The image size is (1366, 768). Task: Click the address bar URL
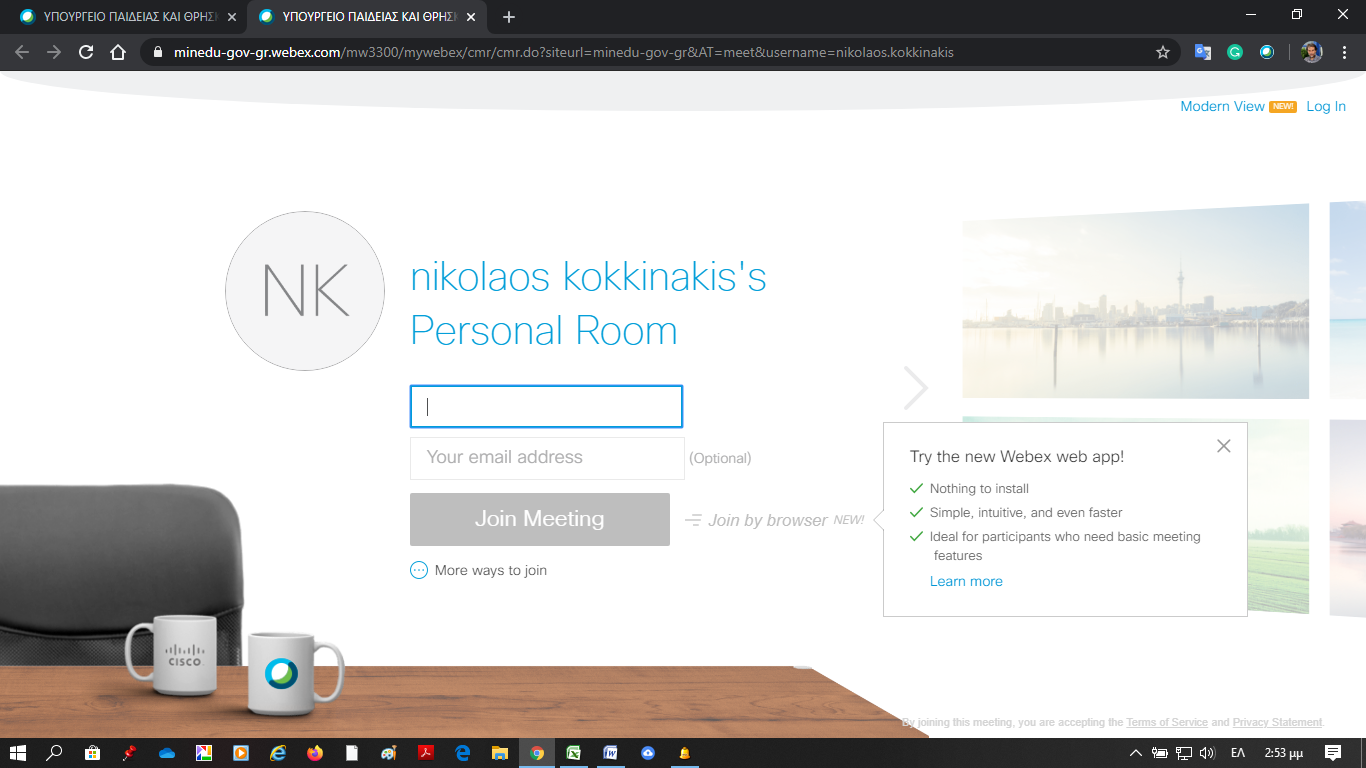click(x=564, y=52)
